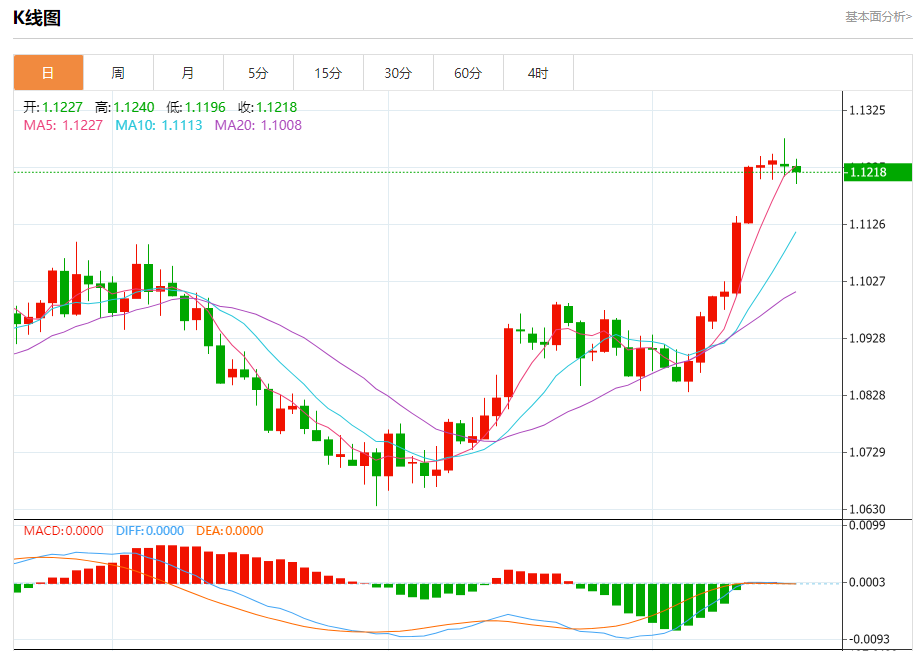Click the lowest green candlestick near 1.0630

pos(377,464)
